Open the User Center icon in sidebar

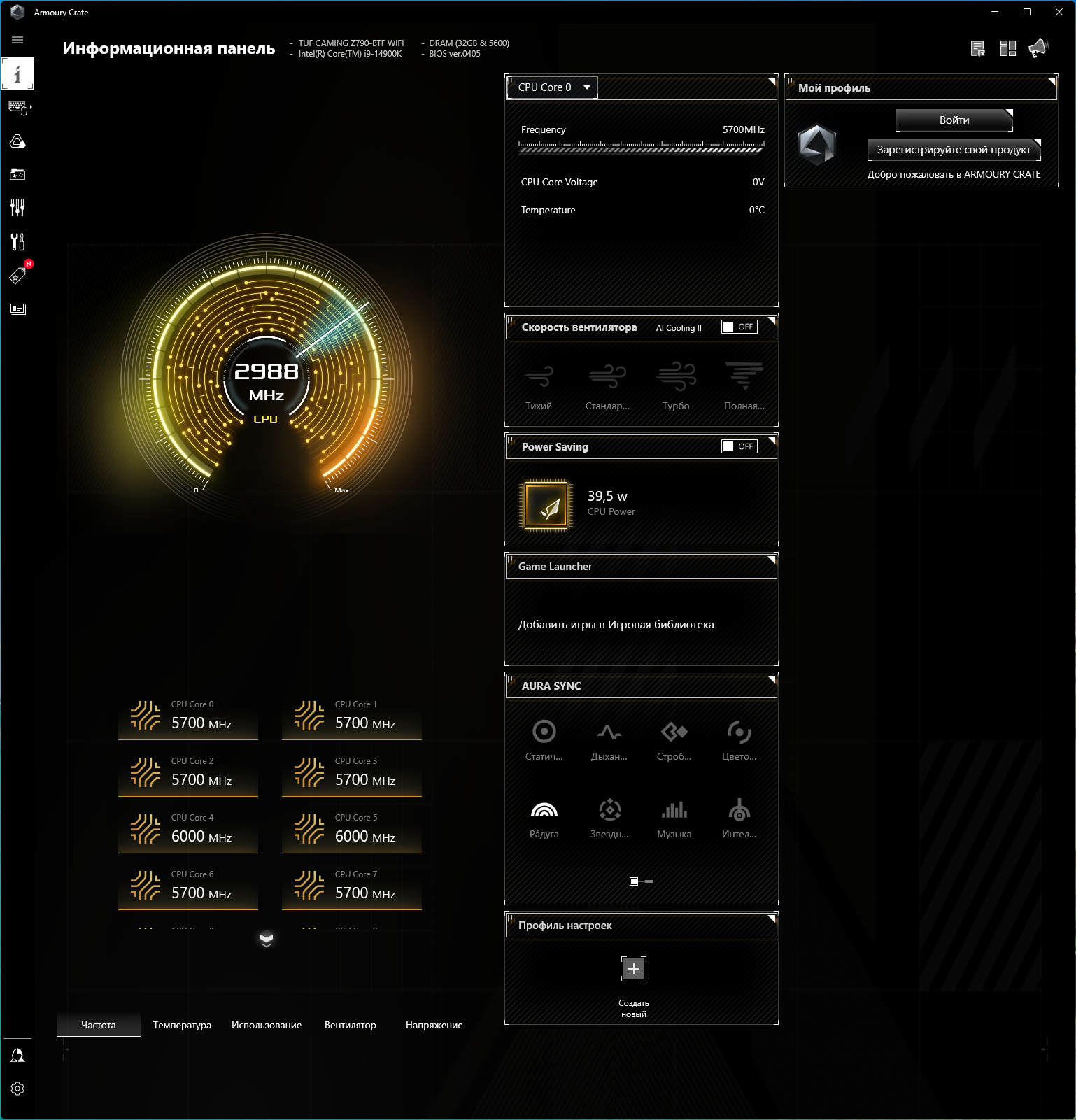(x=17, y=1055)
